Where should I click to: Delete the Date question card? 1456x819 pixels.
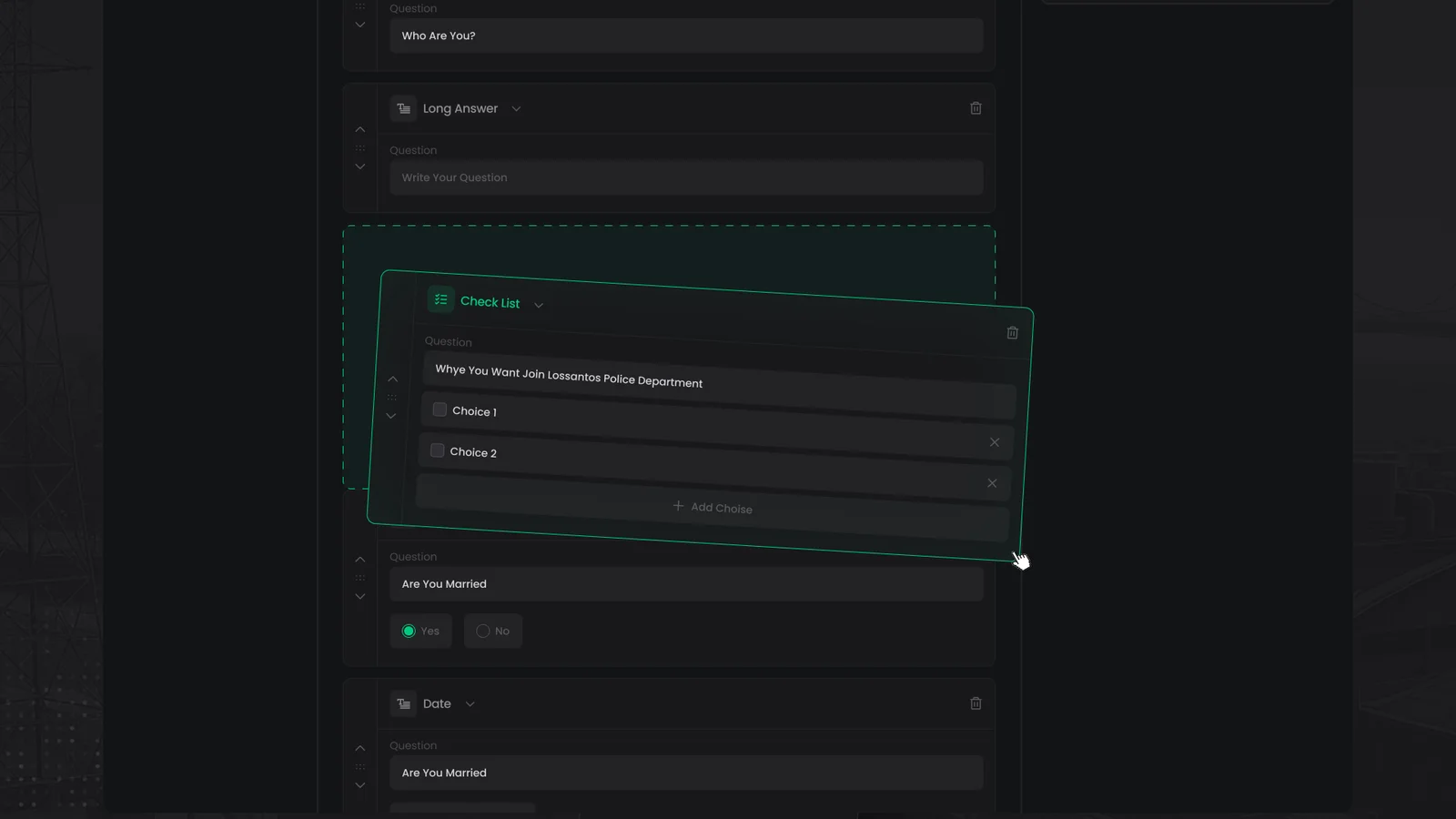[976, 703]
